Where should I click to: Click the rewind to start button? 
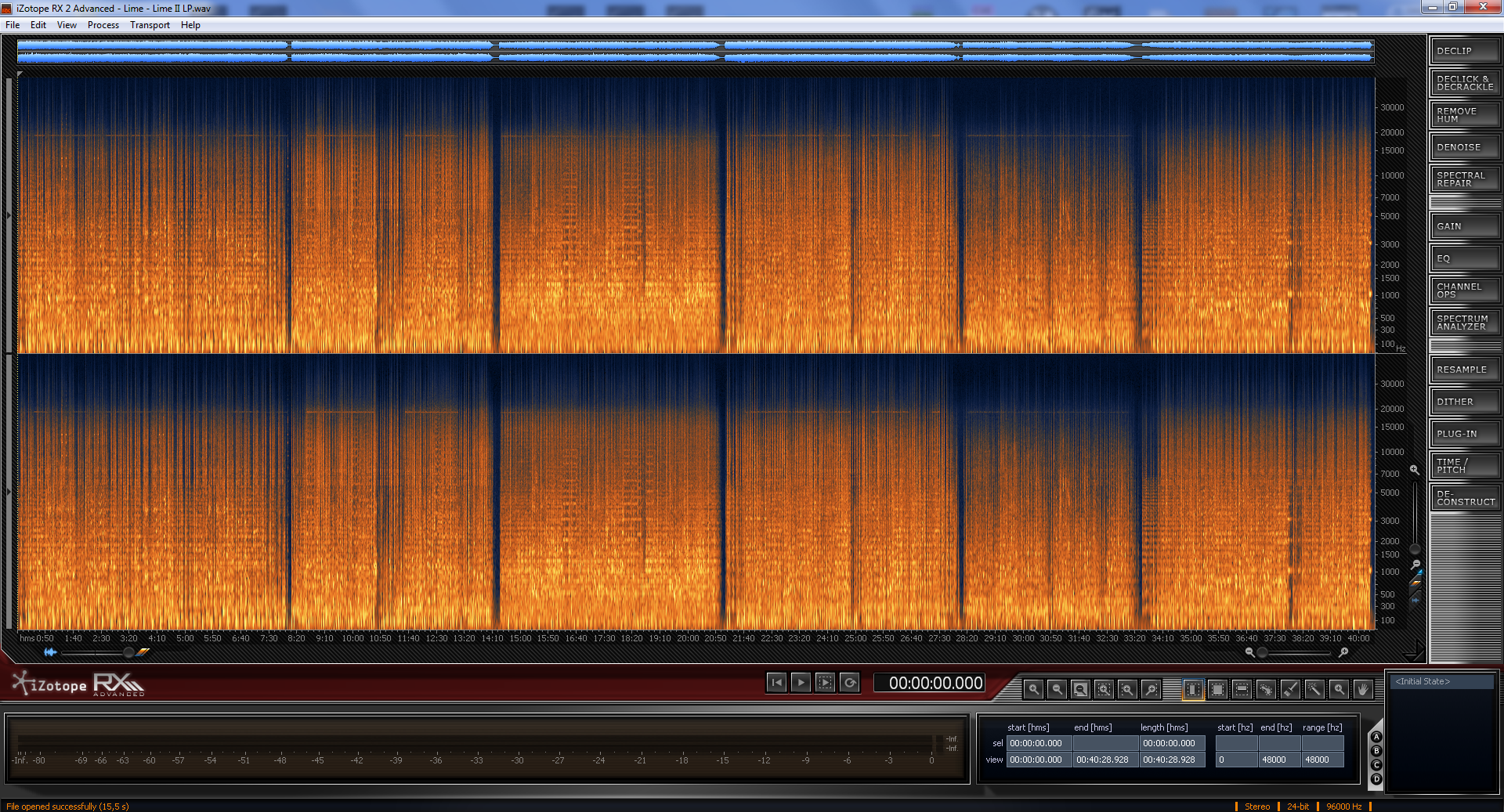click(775, 683)
